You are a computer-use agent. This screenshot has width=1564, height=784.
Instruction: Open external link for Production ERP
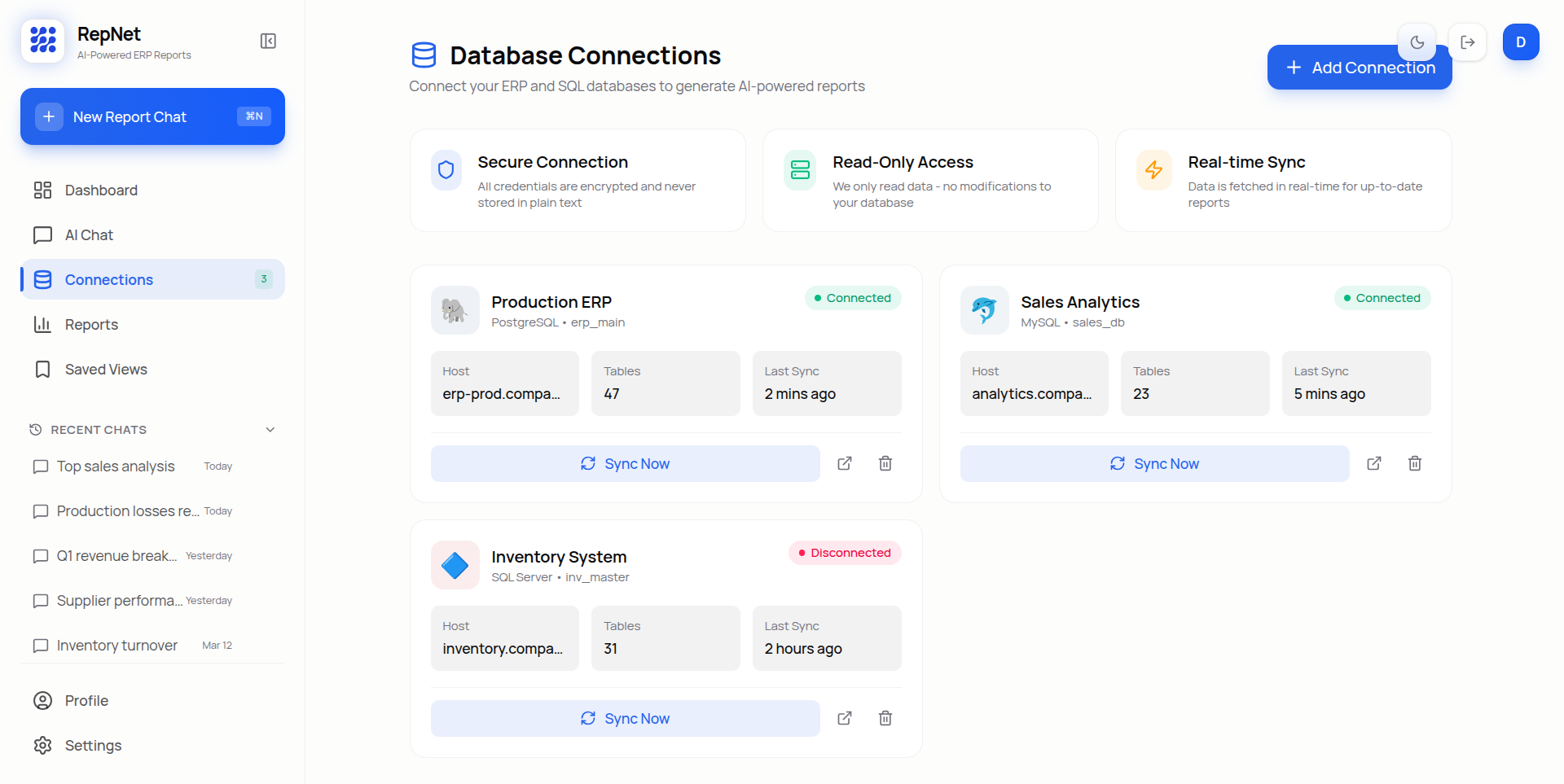(845, 463)
